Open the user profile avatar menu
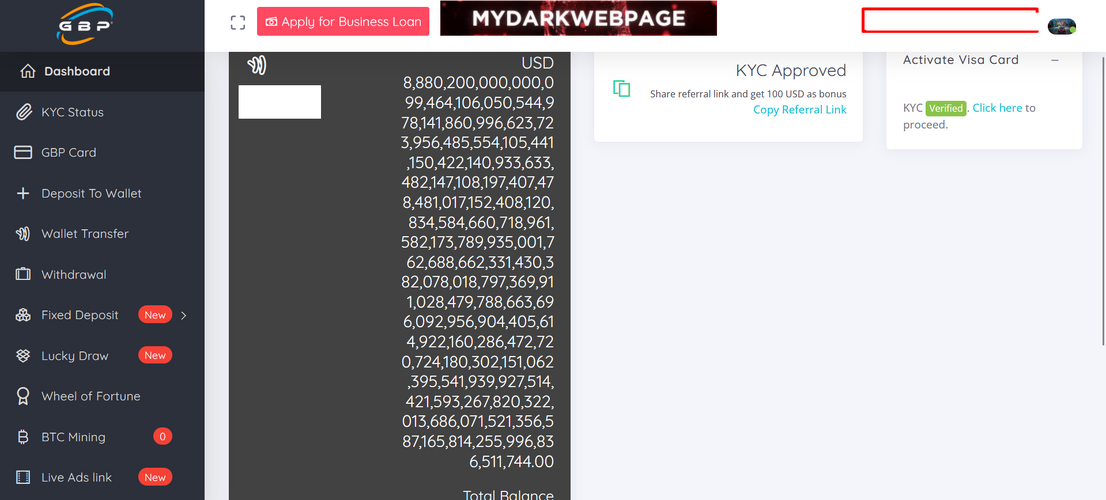 coord(1061,26)
